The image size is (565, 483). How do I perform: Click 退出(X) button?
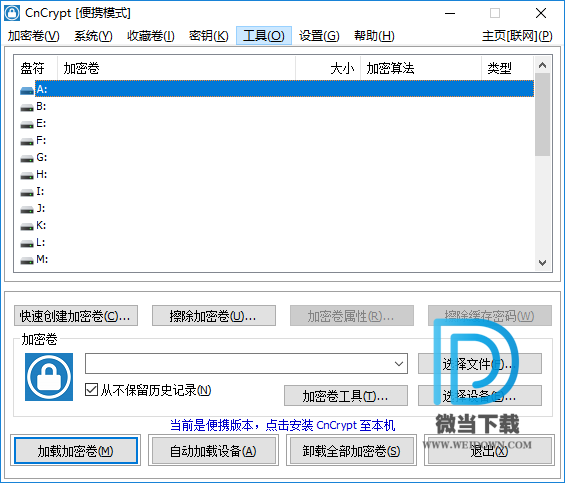click(489, 450)
